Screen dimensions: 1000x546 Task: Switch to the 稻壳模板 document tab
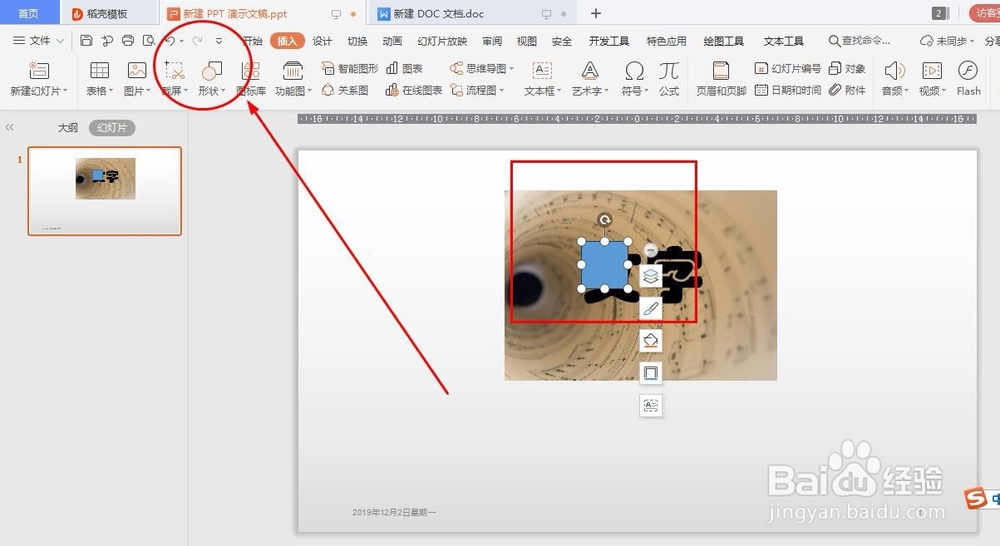(108, 13)
